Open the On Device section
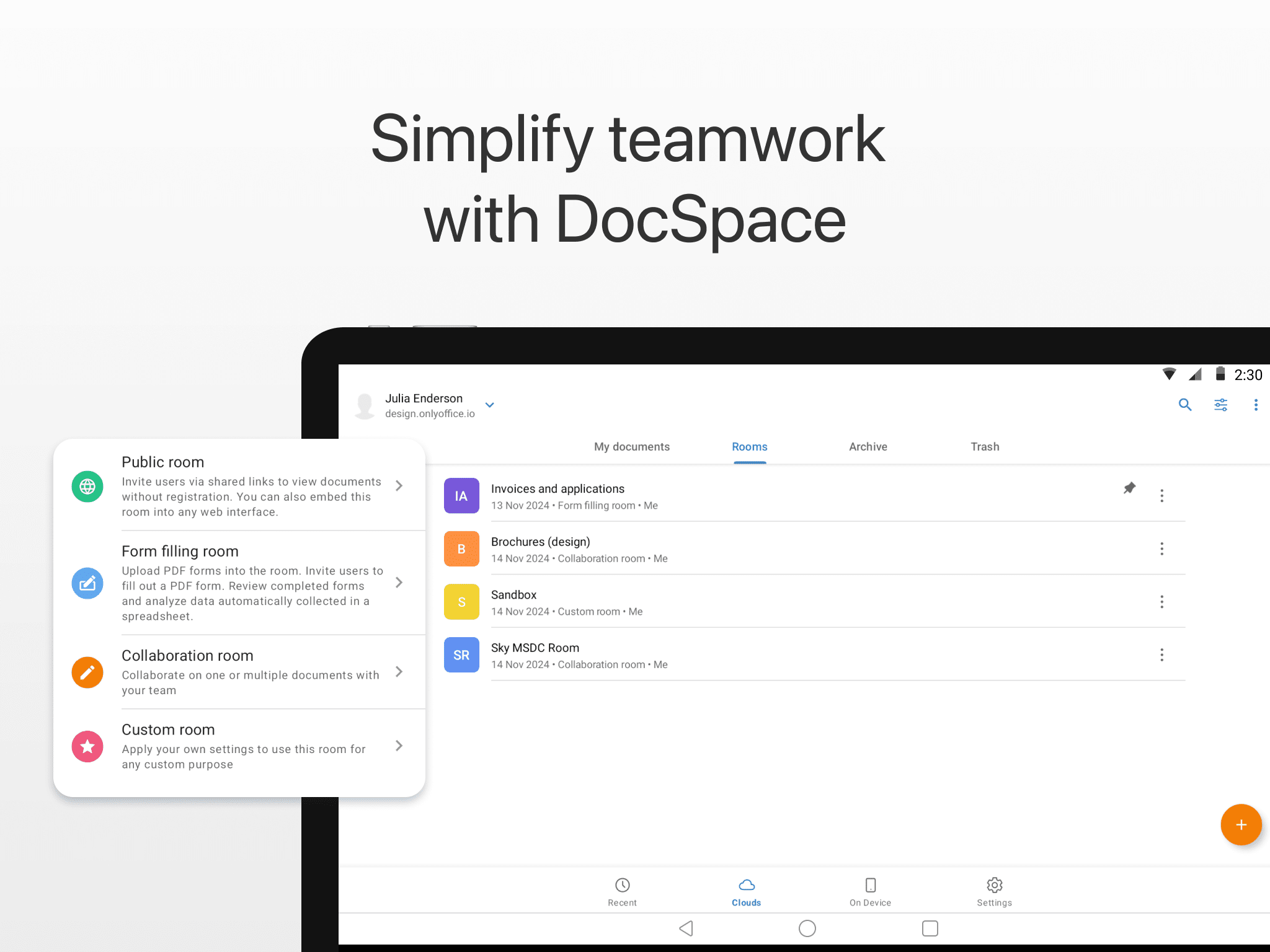Image resolution: width=1270 pixels, height=952 pixels. [x=870, y=891]
